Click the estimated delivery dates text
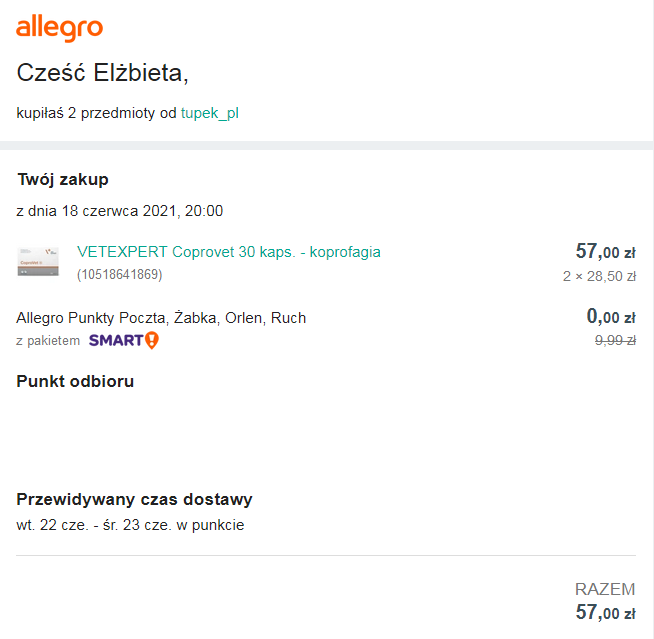 pos(130,525)
